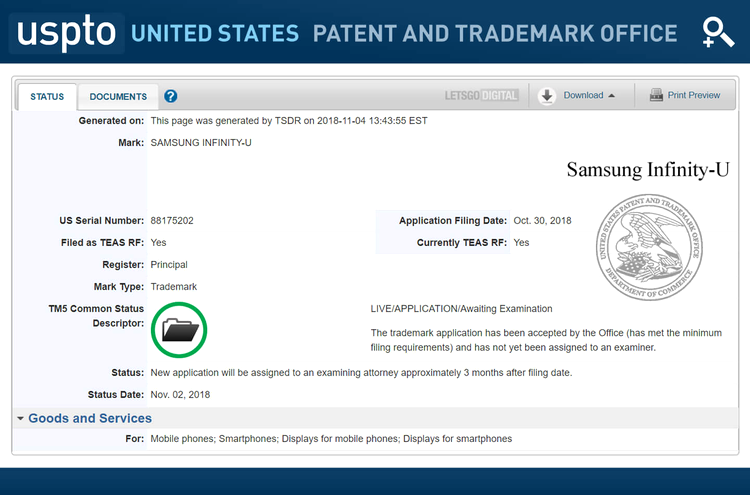Click the Application Filing Date label

pos(453,220)
